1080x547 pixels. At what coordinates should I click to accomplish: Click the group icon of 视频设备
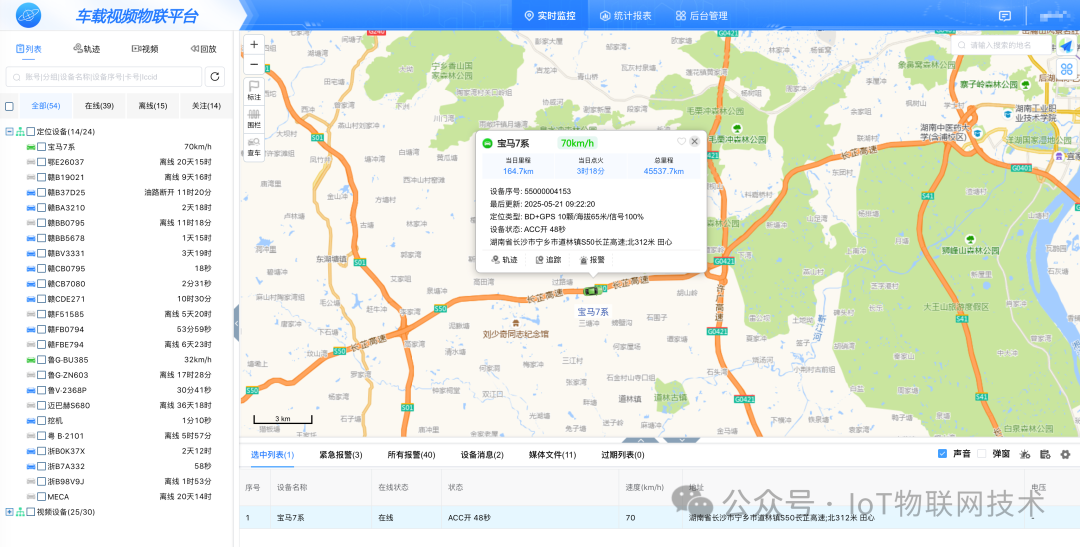pos(20,512)
